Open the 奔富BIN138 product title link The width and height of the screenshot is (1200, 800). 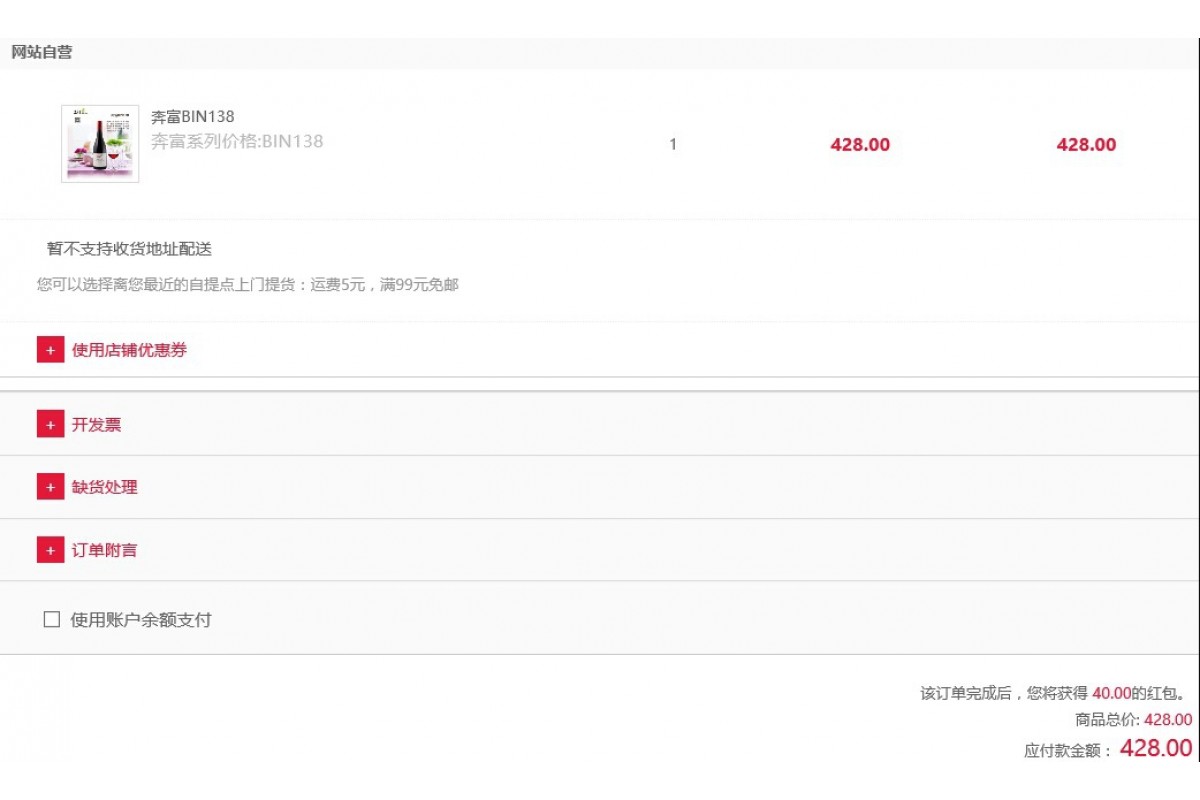[192, 117]
